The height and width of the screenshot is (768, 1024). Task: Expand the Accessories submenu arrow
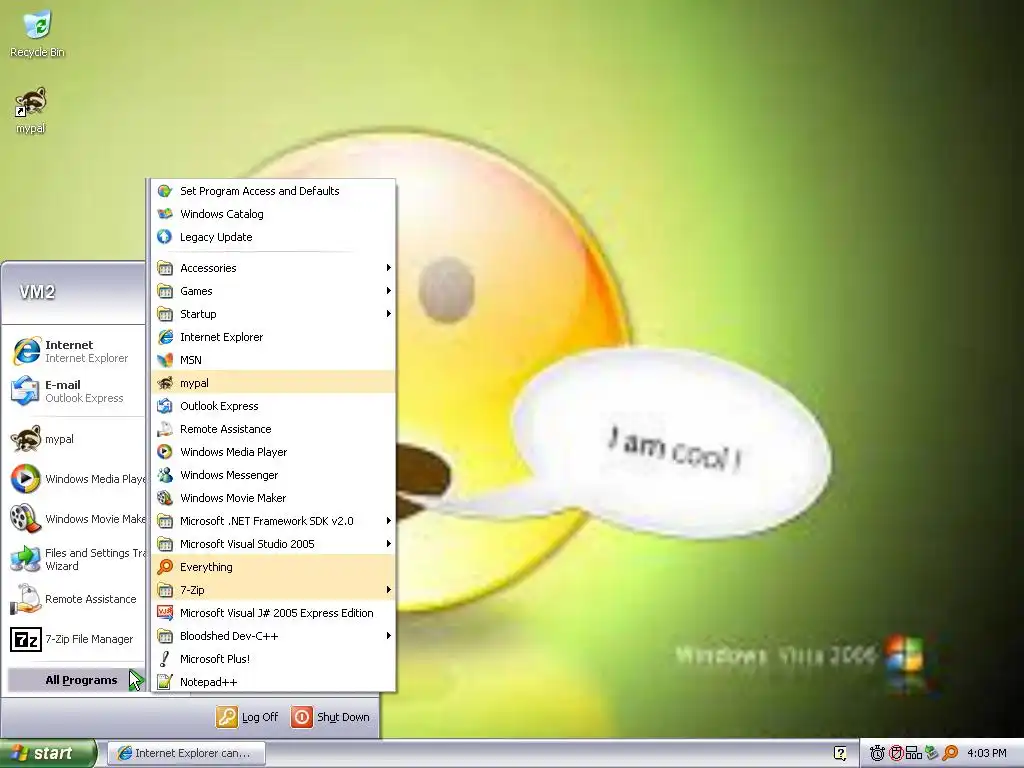tap(389, 268)
